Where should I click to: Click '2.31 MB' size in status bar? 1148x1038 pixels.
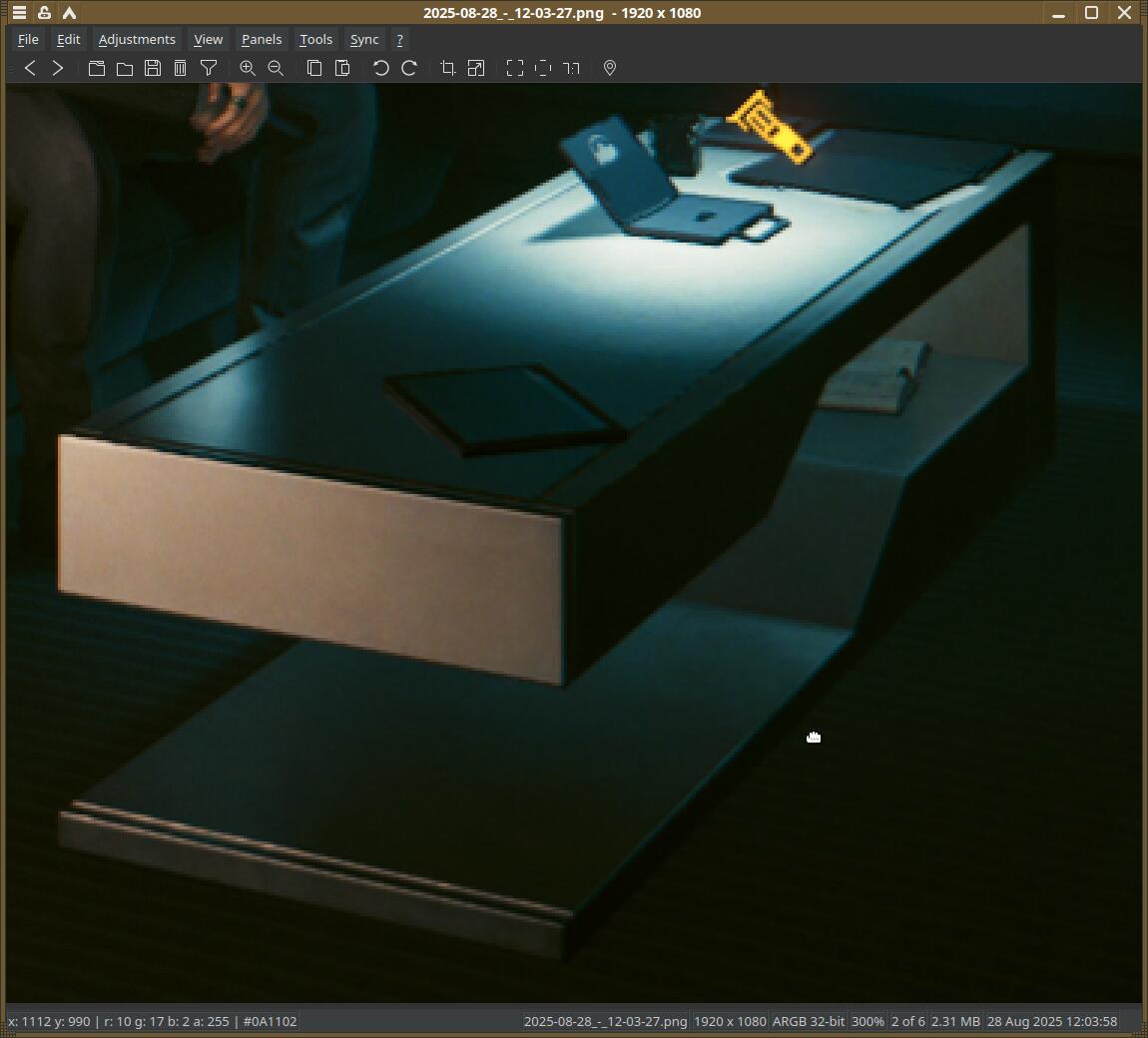coord(955,1021)
